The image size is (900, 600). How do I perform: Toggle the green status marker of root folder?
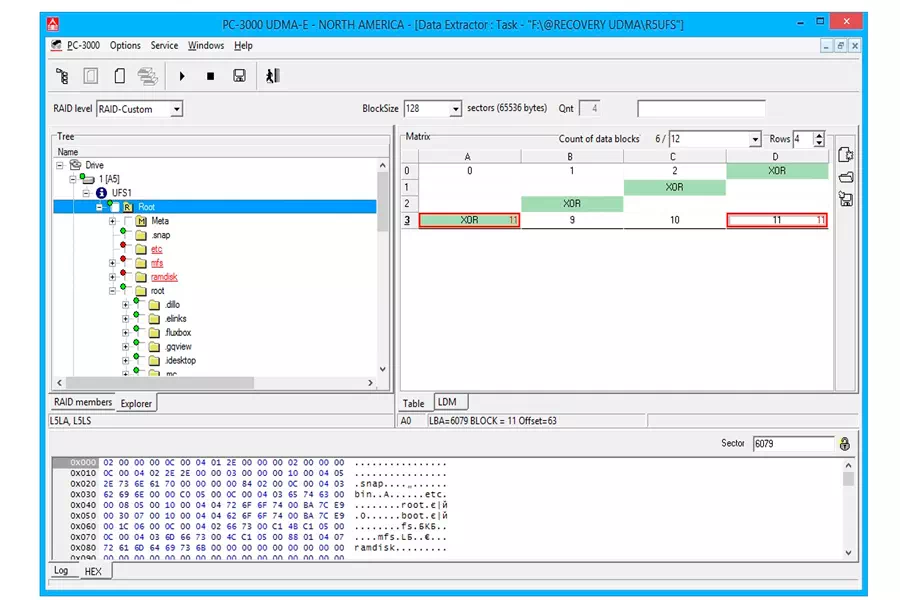(x=123, y=287)
